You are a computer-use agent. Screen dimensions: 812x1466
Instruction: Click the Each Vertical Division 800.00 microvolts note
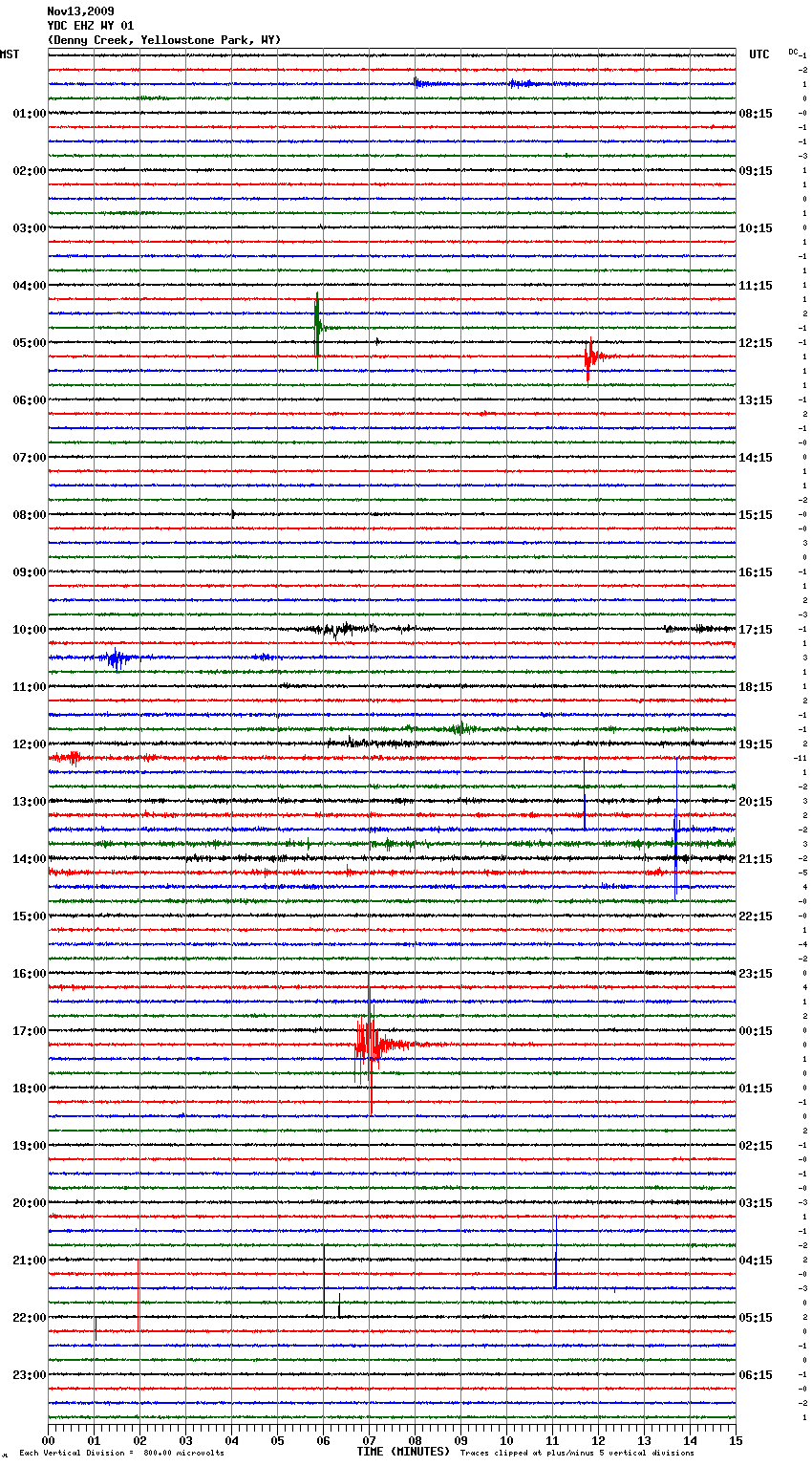[121, 1454]
